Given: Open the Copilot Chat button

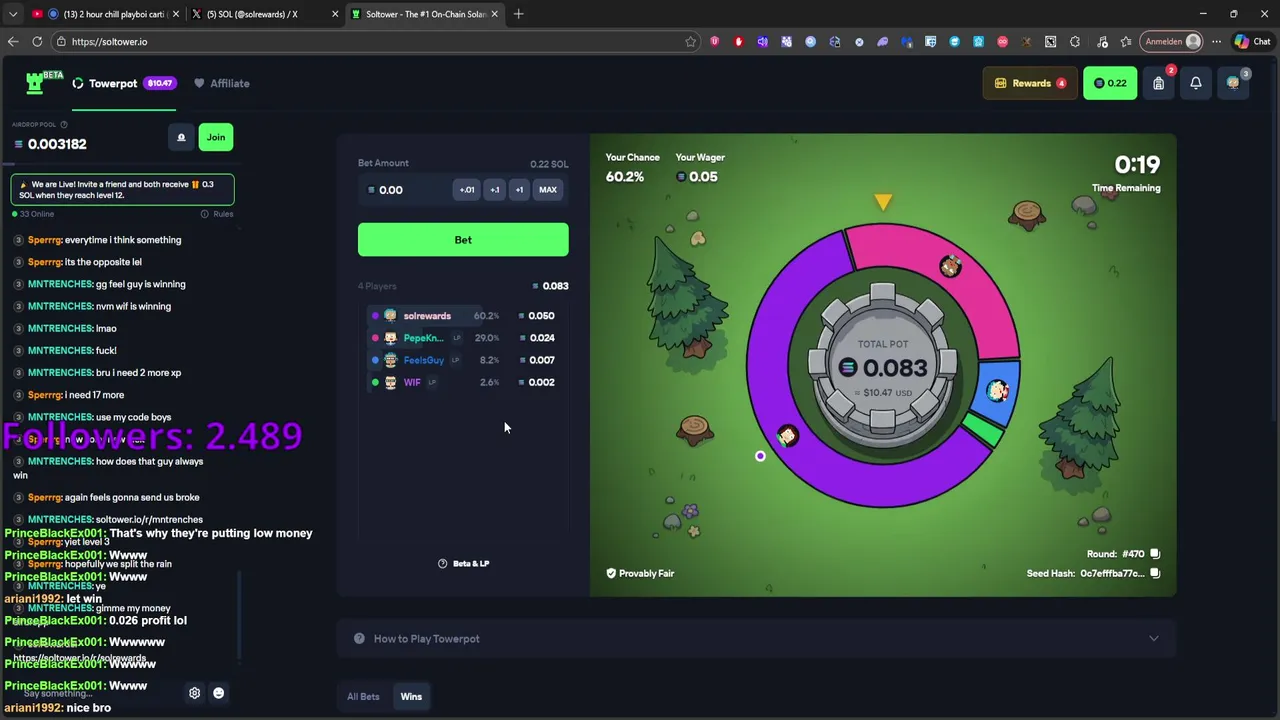Looking at the screenshot, I should [1252, 42].
